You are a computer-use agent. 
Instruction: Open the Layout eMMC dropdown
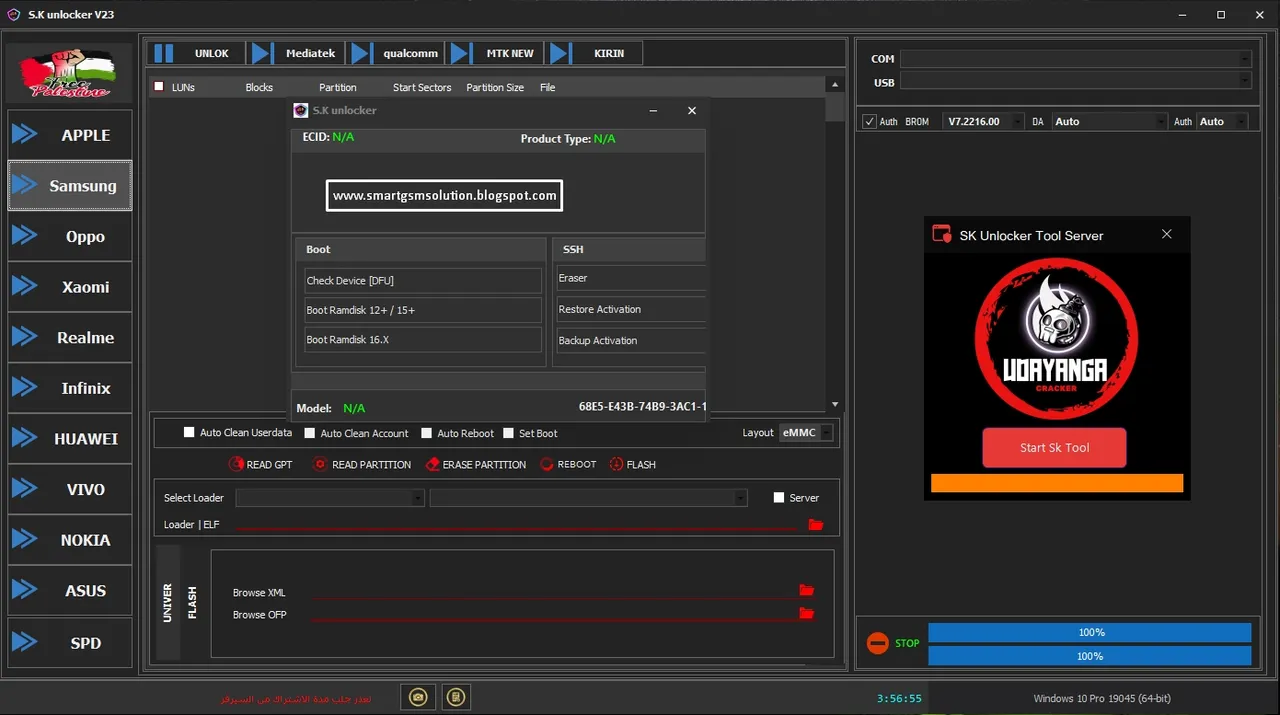point(806,433)
